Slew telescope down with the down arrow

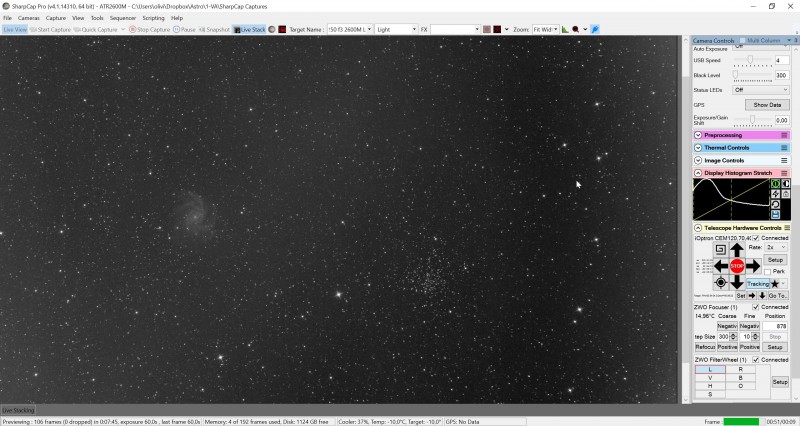tap(737, 282)
